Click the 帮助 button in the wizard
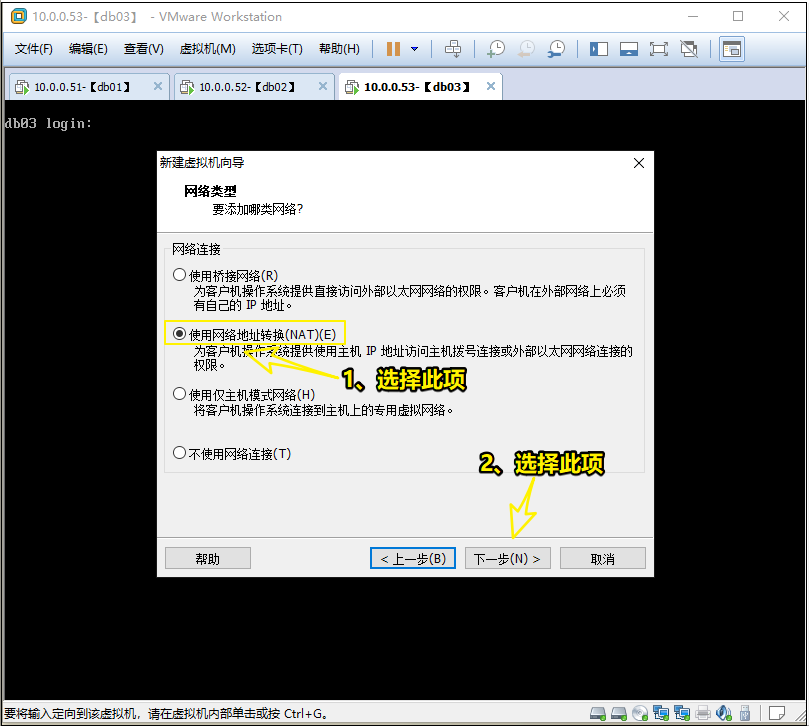This screenshot has width=809, height=726. 207,558
